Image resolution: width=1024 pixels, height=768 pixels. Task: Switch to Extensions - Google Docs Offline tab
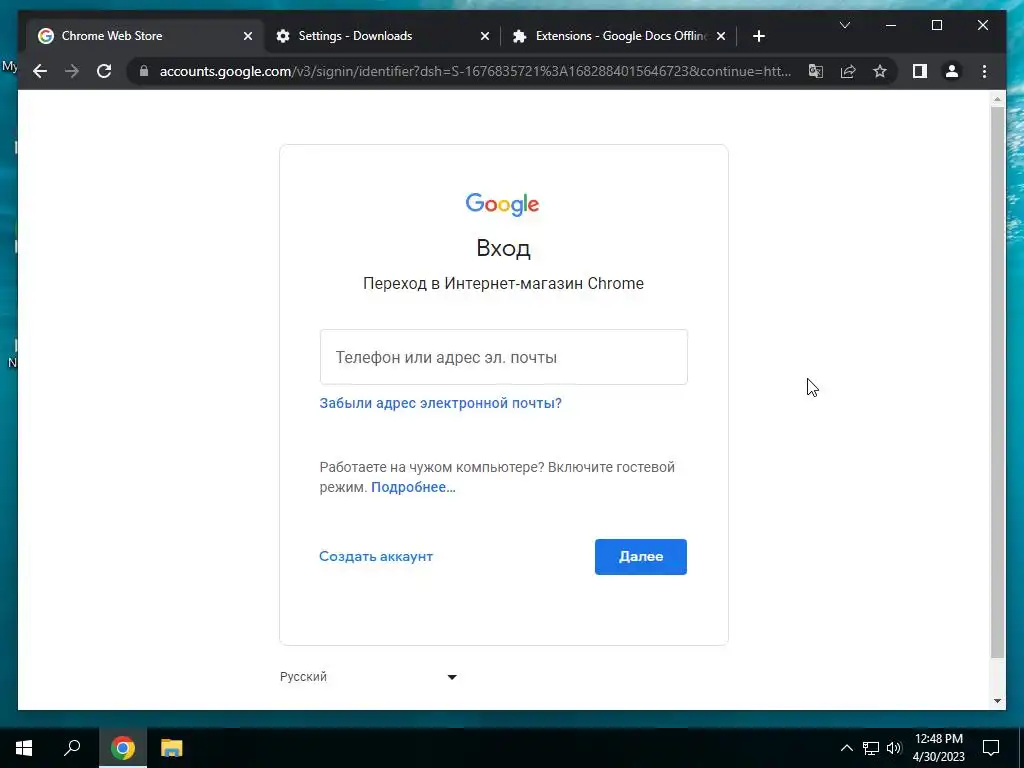[621, 36]
